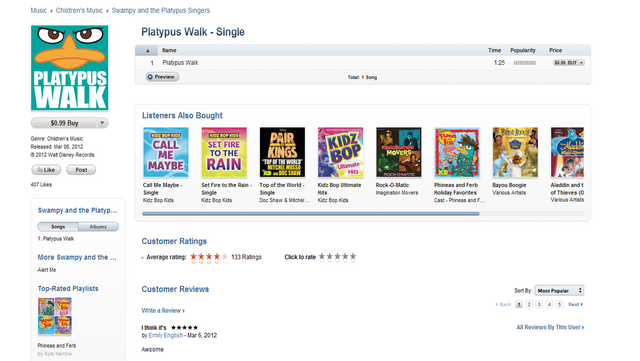Open Write a Review link
The image size is (640, 361).
[x=163, y=311]
